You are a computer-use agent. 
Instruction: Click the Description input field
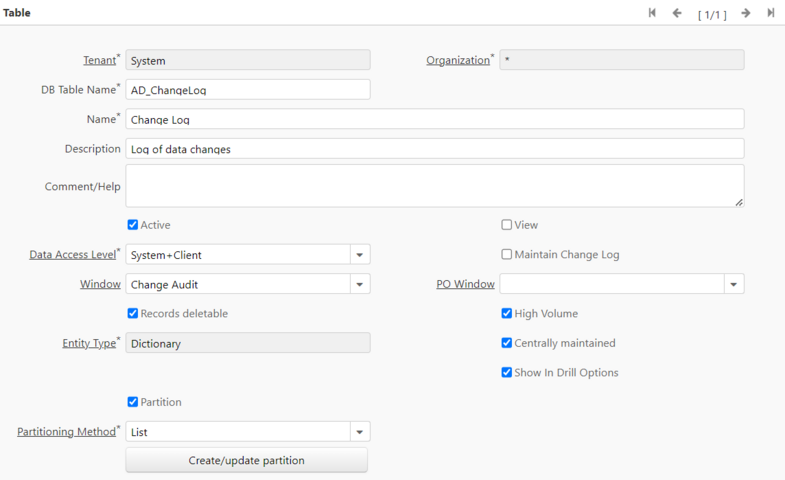click(434, 149)
